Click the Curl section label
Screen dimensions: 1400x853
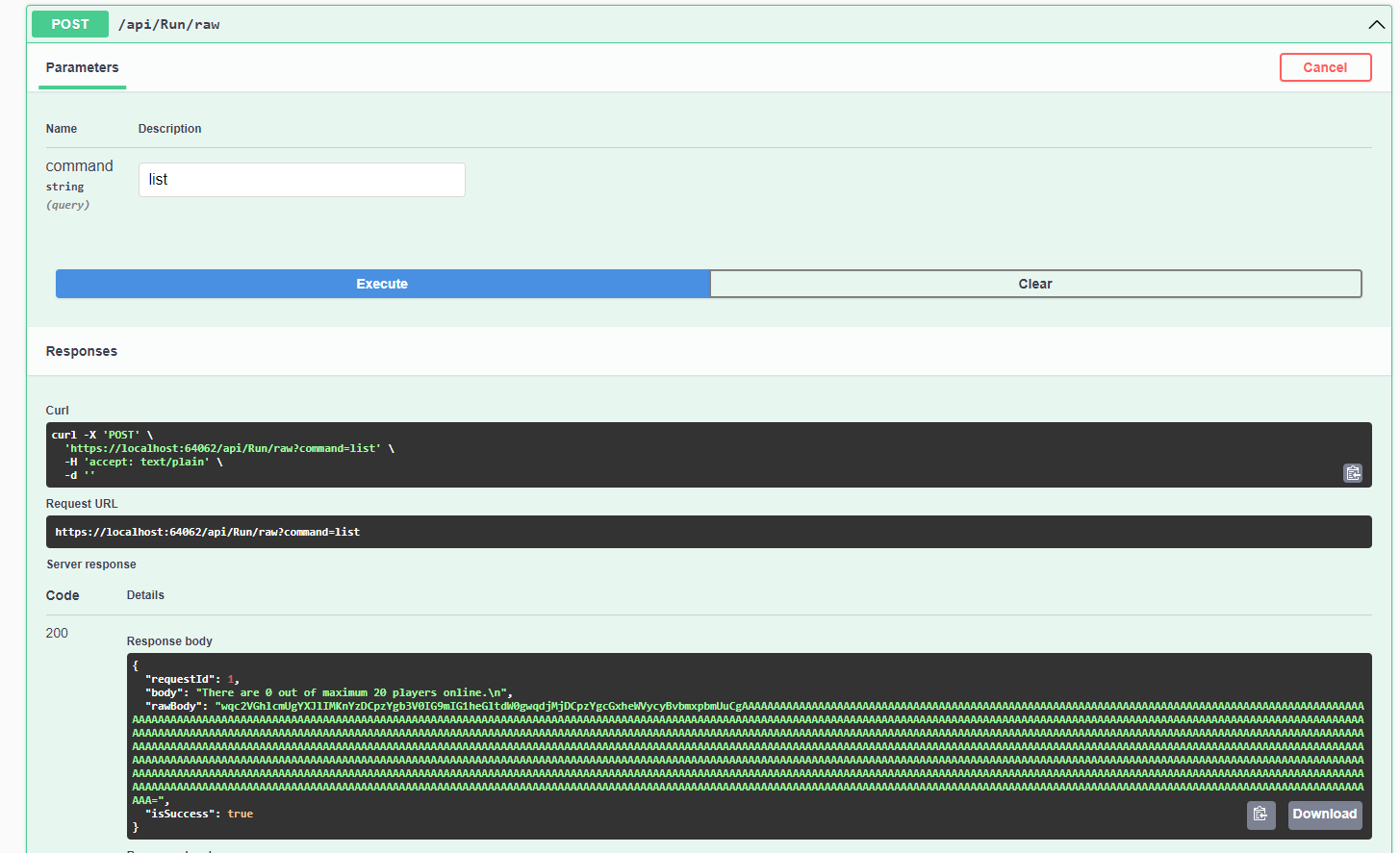pos(57,410)
